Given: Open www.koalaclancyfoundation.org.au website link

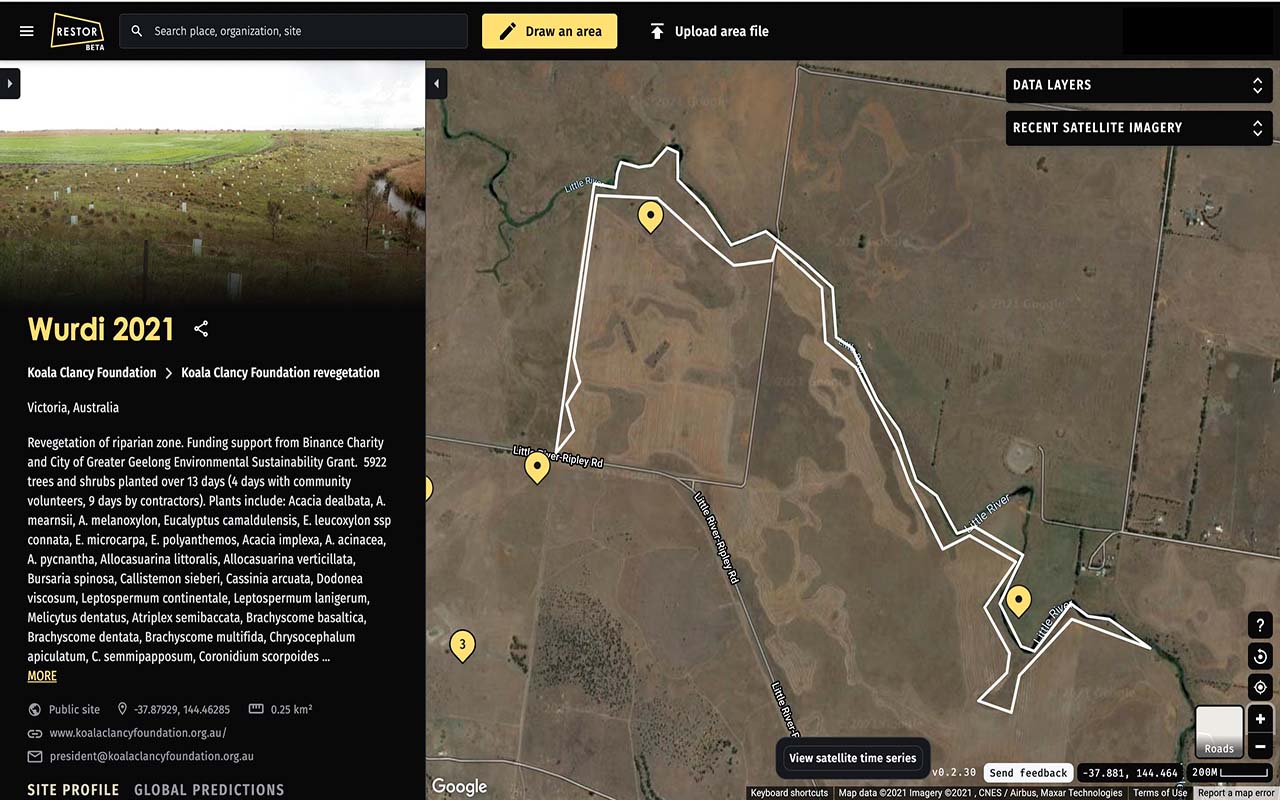Looking at the screenshot, I should (138, 733).
